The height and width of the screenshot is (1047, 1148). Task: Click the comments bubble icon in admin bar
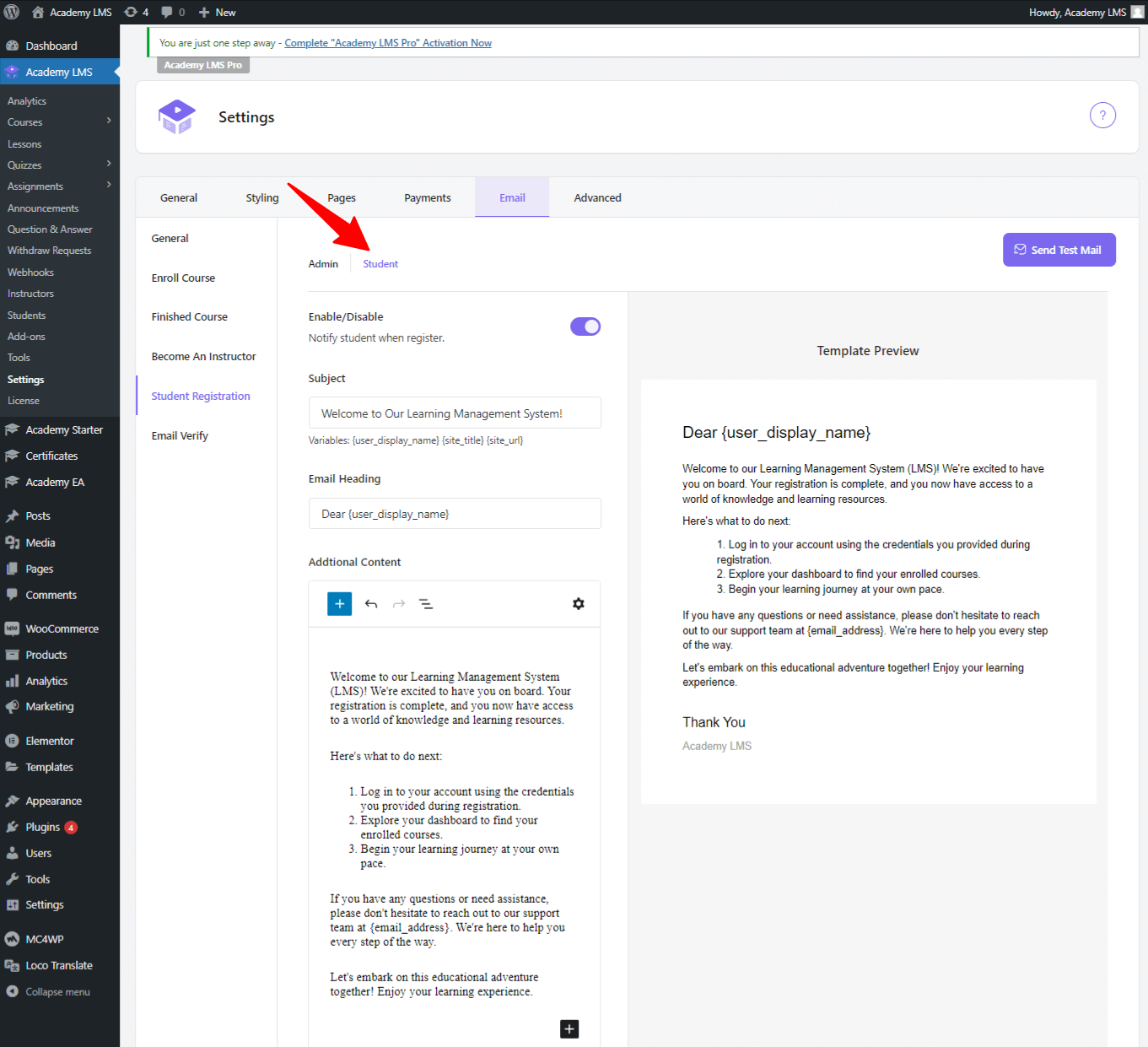click(167, 12)
